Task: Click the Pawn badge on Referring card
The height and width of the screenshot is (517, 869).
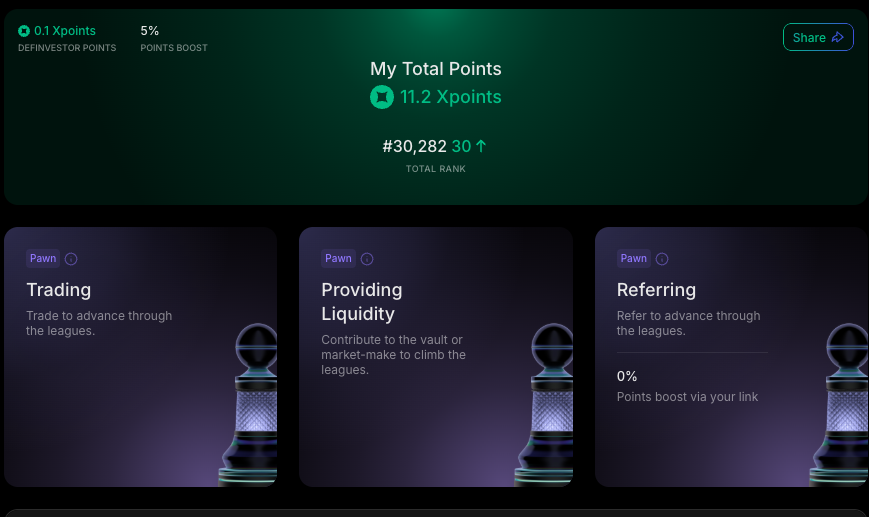Action: [634, 258]
